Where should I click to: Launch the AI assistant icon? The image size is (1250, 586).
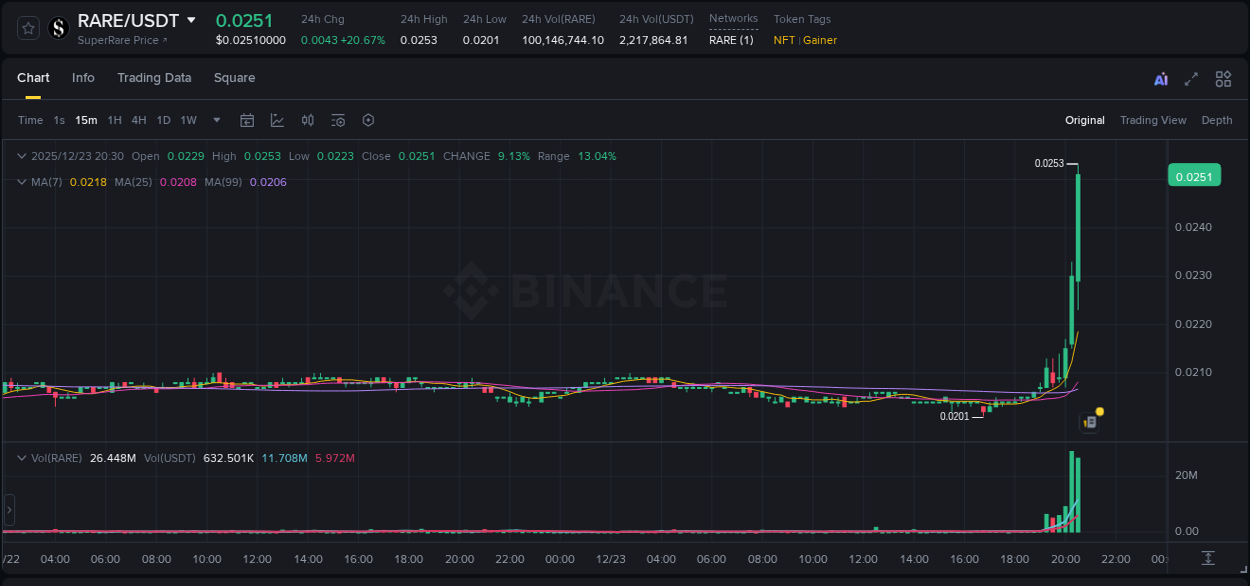pyautogui.click(x=1160, y=78)
